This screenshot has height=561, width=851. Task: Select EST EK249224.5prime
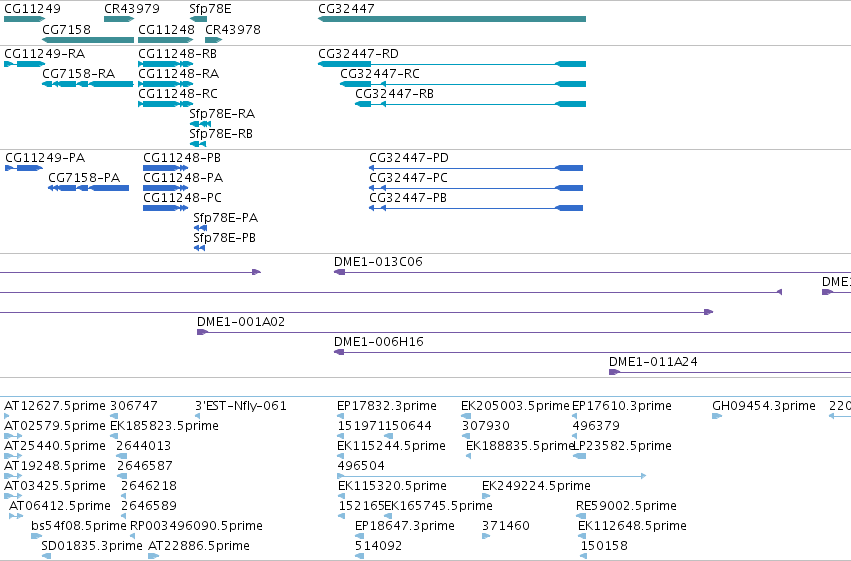pyautogui.click(x=486, y=496)
